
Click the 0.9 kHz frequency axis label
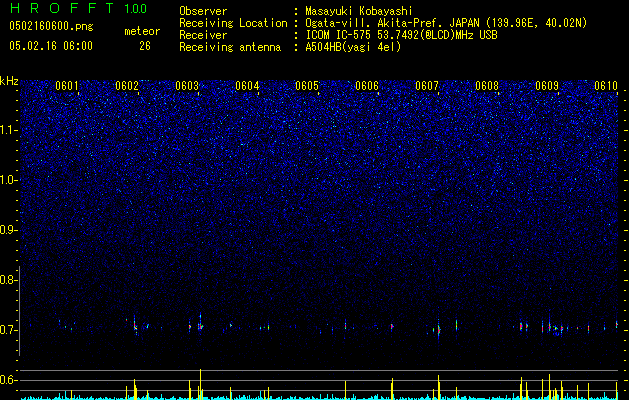coord(7,230)
